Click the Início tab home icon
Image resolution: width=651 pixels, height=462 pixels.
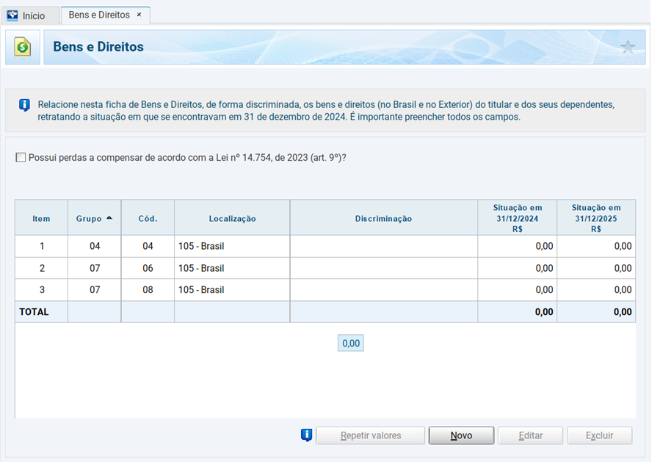13,15
